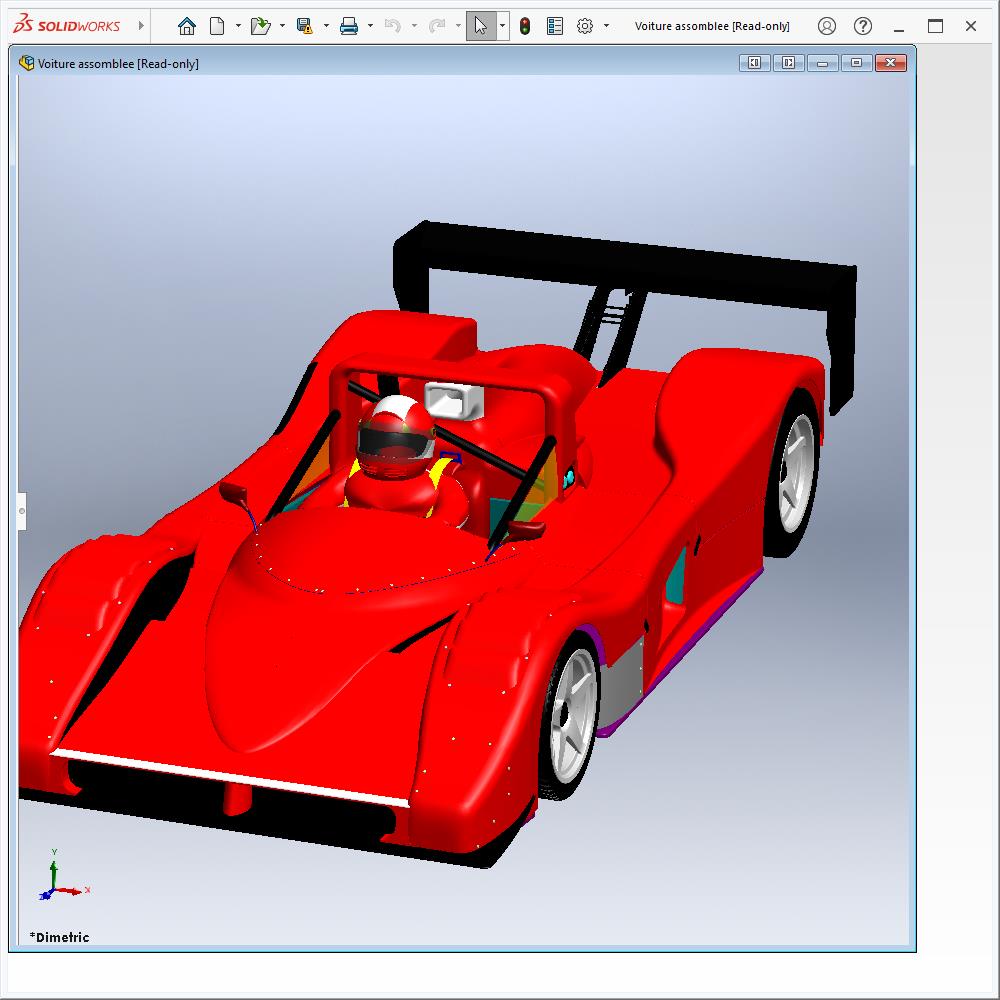This screenshot has height=1000, width=1000.
Task: Click the user login account icon
Action: (x=826, y=26)
